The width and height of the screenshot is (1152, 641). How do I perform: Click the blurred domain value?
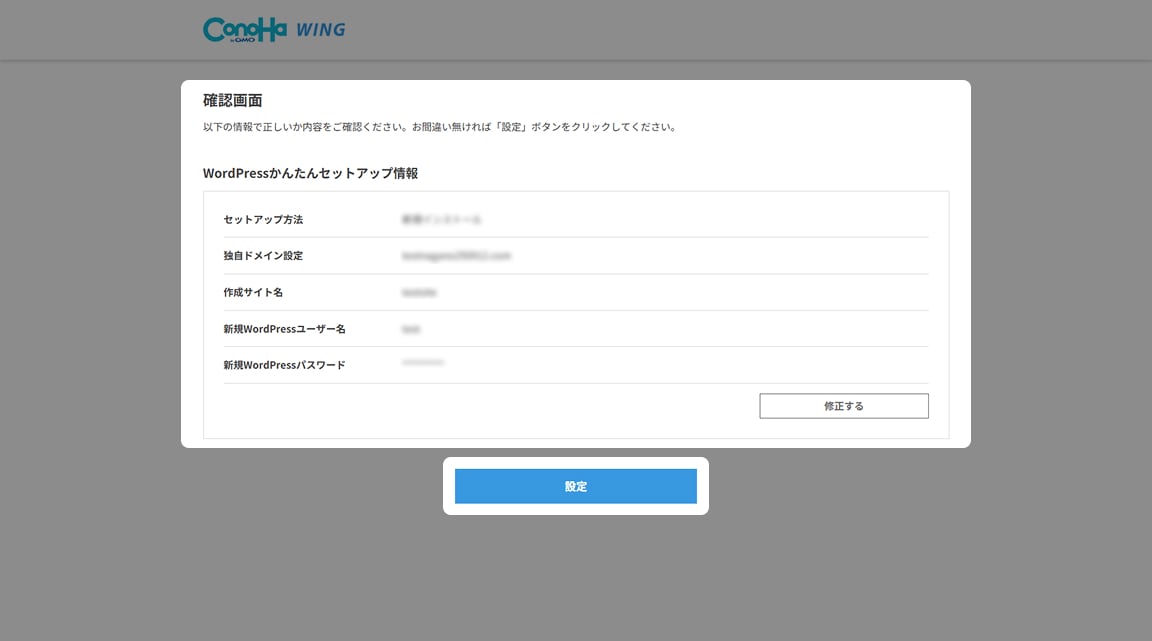click(x=456, y=256)
